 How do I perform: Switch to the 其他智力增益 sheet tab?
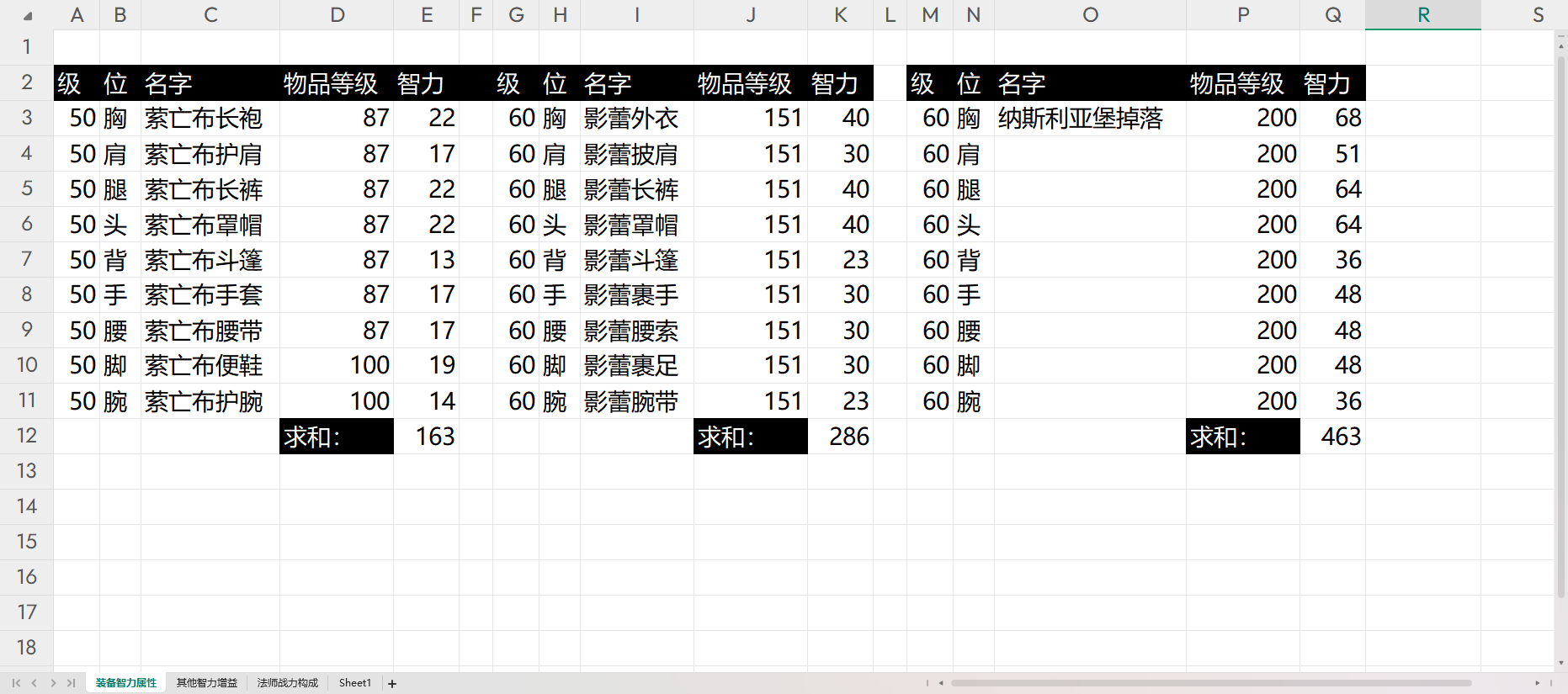(206, 683)
